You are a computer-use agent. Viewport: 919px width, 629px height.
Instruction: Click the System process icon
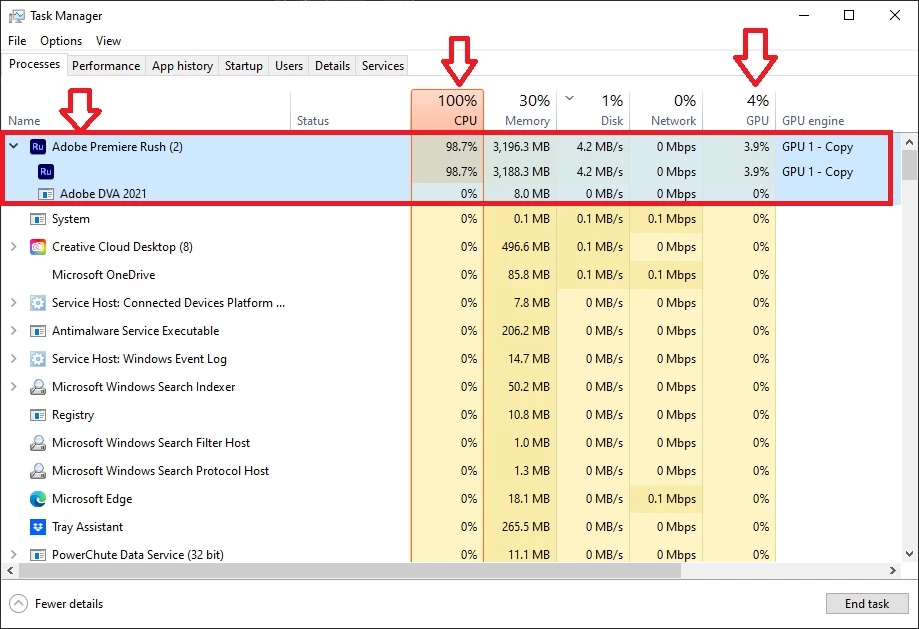pos(38,219)
